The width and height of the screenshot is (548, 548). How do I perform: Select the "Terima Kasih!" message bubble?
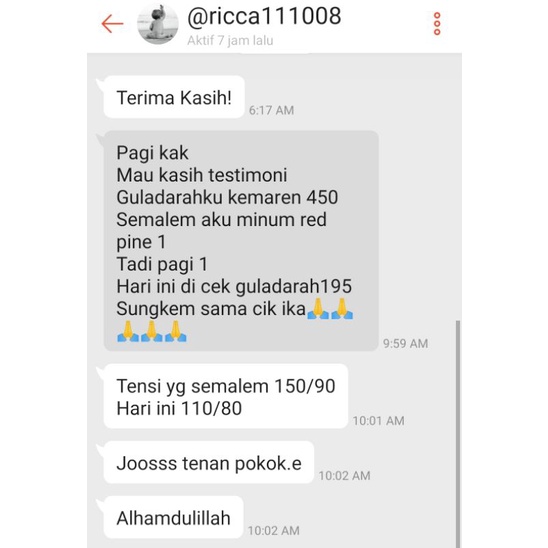coord(174,97)
